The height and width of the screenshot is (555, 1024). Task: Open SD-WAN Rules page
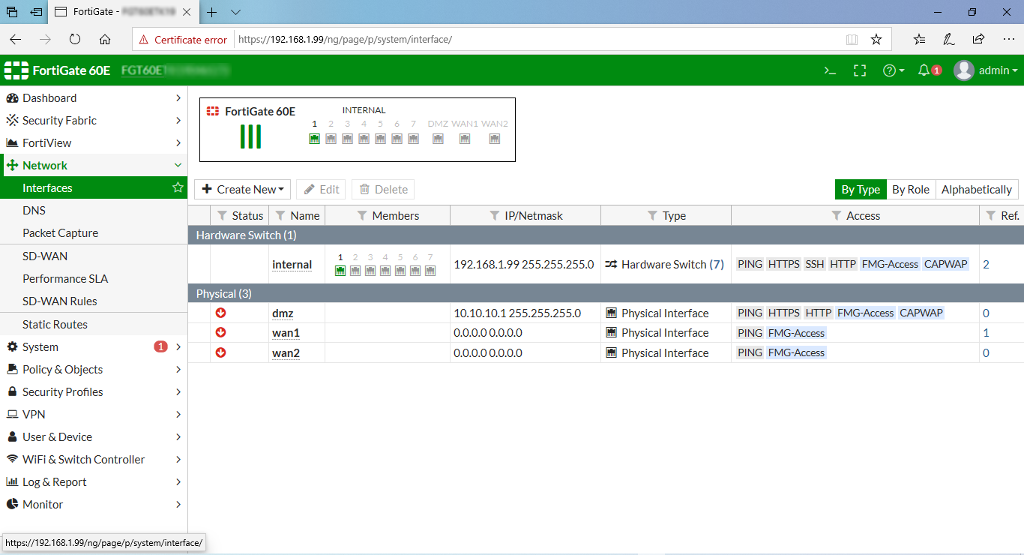(59, 301)
